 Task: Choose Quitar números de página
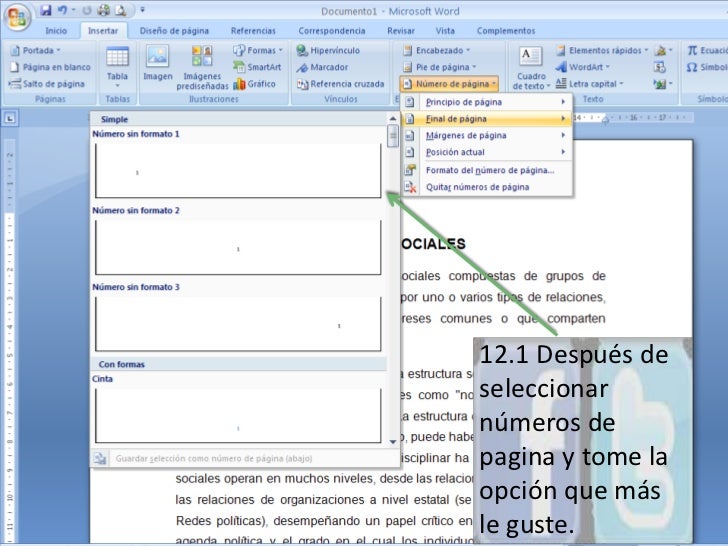tap(487, 187)
